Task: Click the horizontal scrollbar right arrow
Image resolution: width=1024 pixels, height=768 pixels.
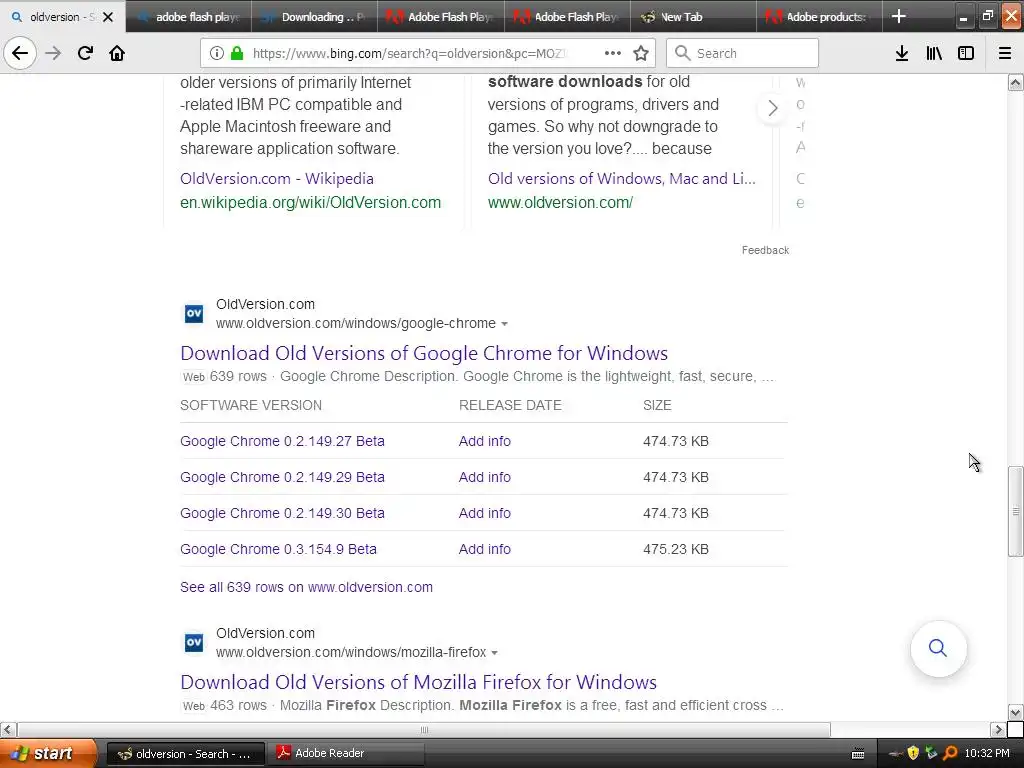Action: click(x=999, y=729)
